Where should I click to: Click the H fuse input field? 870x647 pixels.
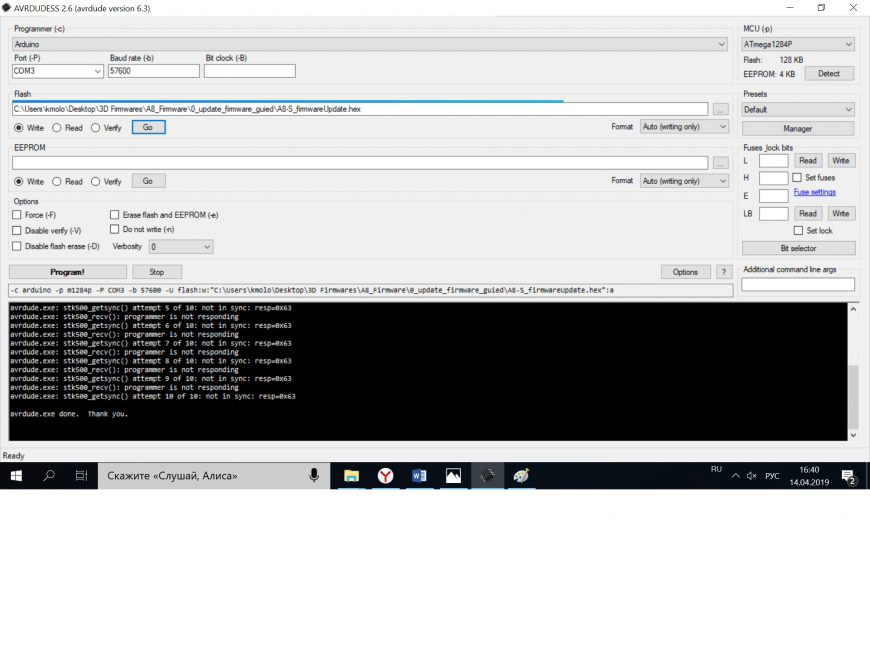tap(773, 178)
